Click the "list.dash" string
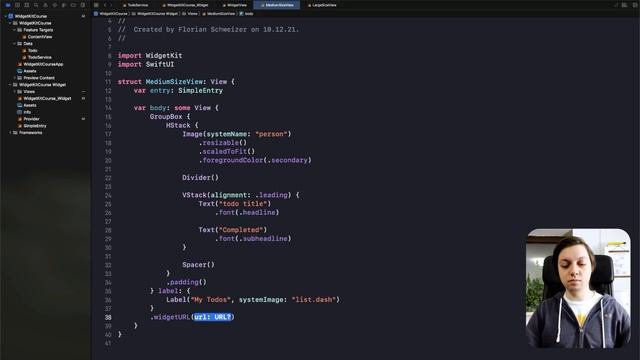 click(314, 300)
